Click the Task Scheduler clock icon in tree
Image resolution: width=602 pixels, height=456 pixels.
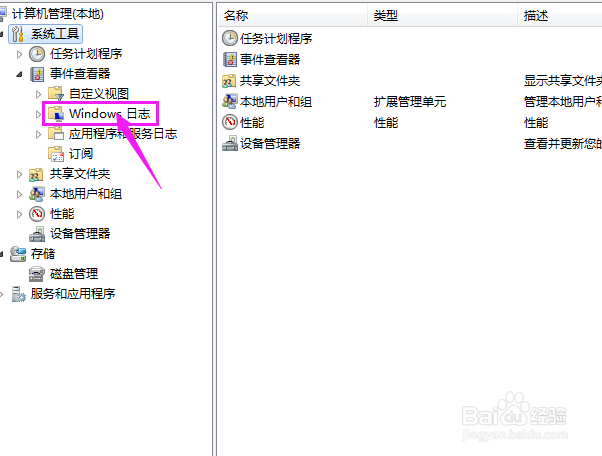pyautogui.click(x=37, y=54)
